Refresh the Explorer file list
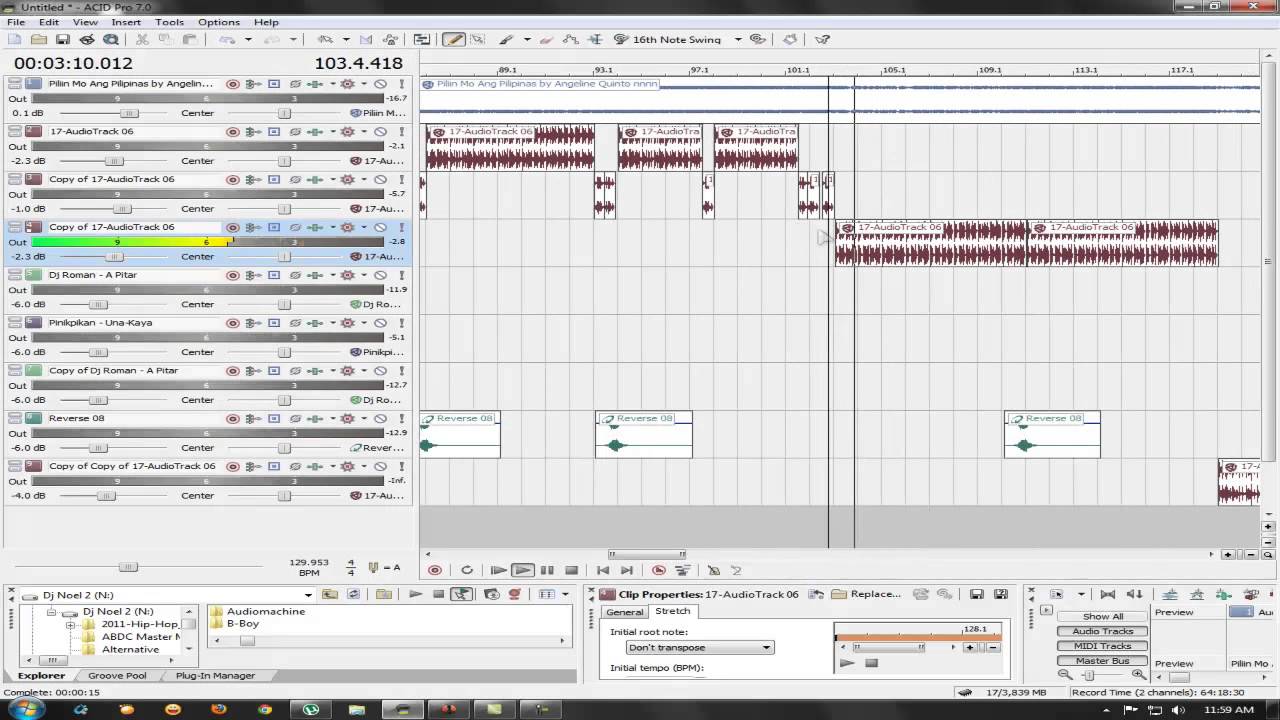 tap(353, 594)
